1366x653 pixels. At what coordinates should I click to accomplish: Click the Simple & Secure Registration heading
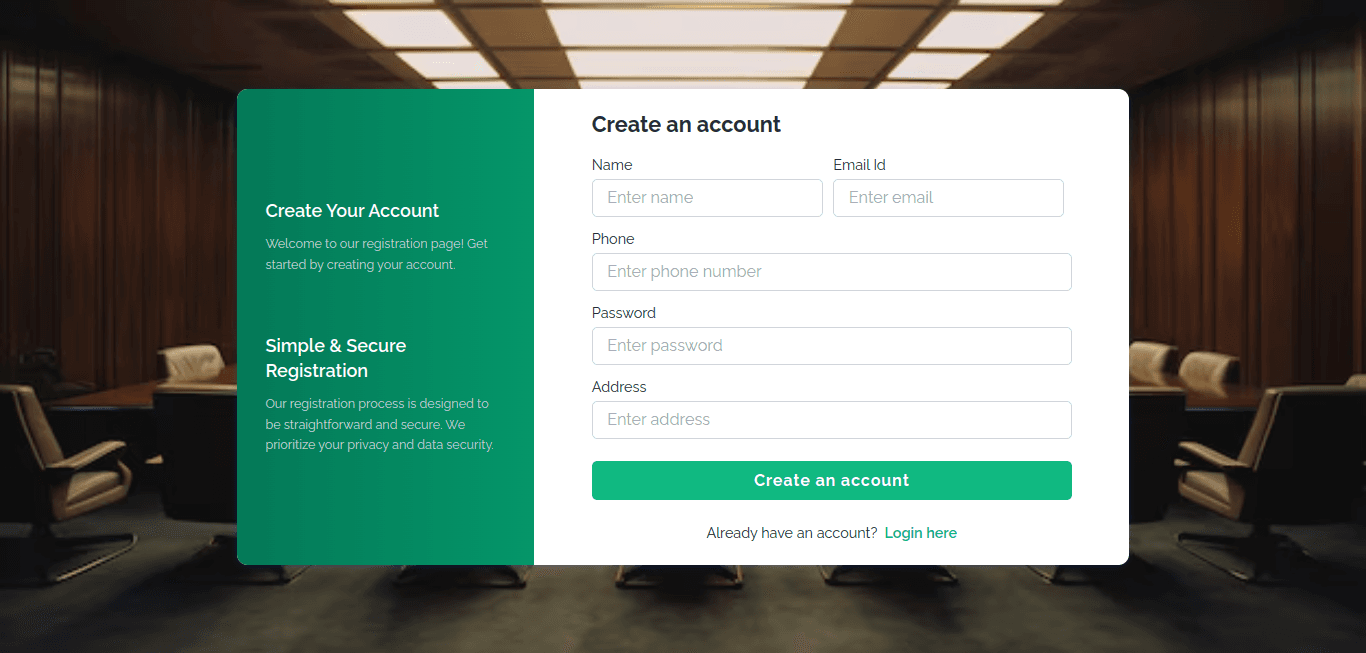(336, 358)
